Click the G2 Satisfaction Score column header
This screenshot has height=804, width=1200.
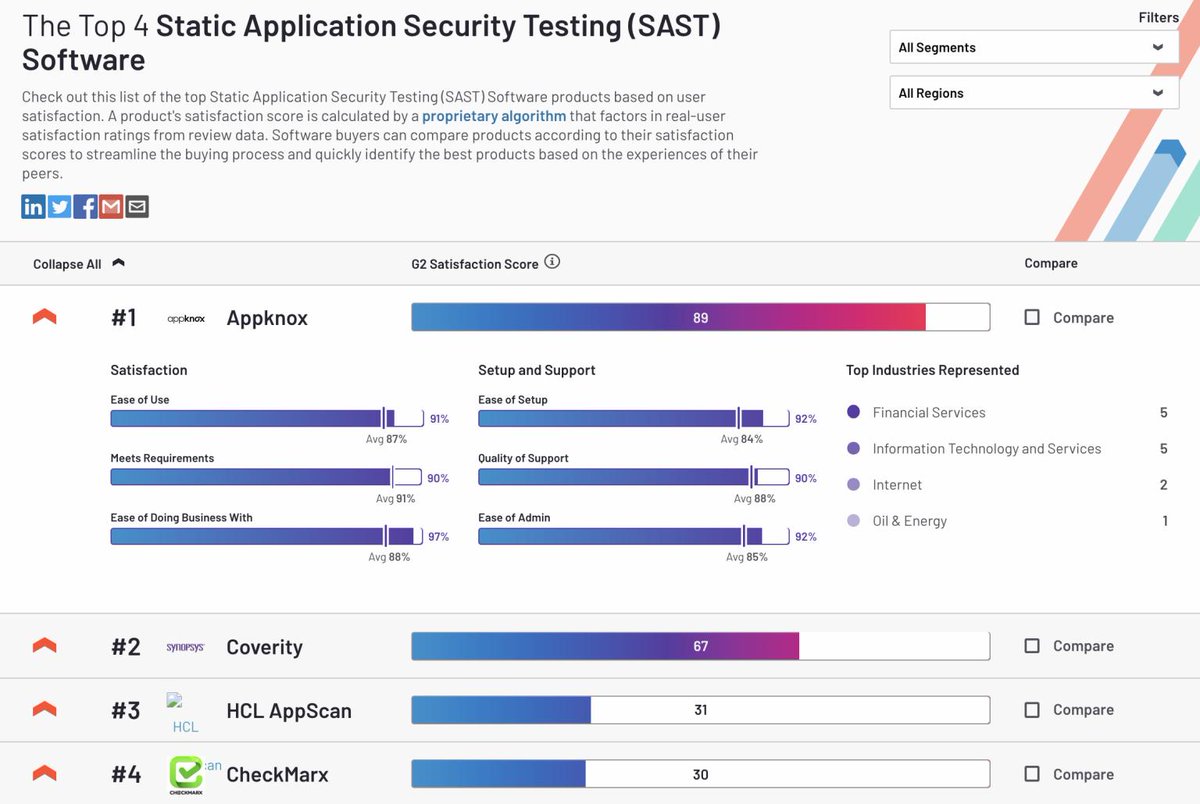click(x=475, y=264)
